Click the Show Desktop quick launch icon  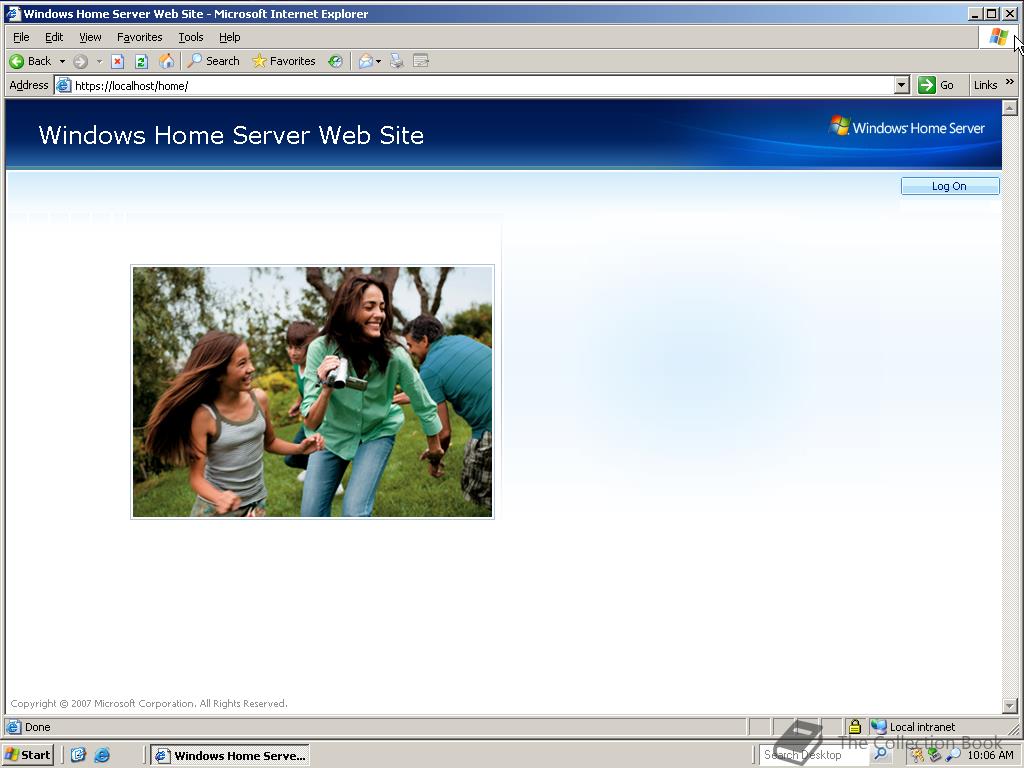pyautogui.click(x=78, y=755)
